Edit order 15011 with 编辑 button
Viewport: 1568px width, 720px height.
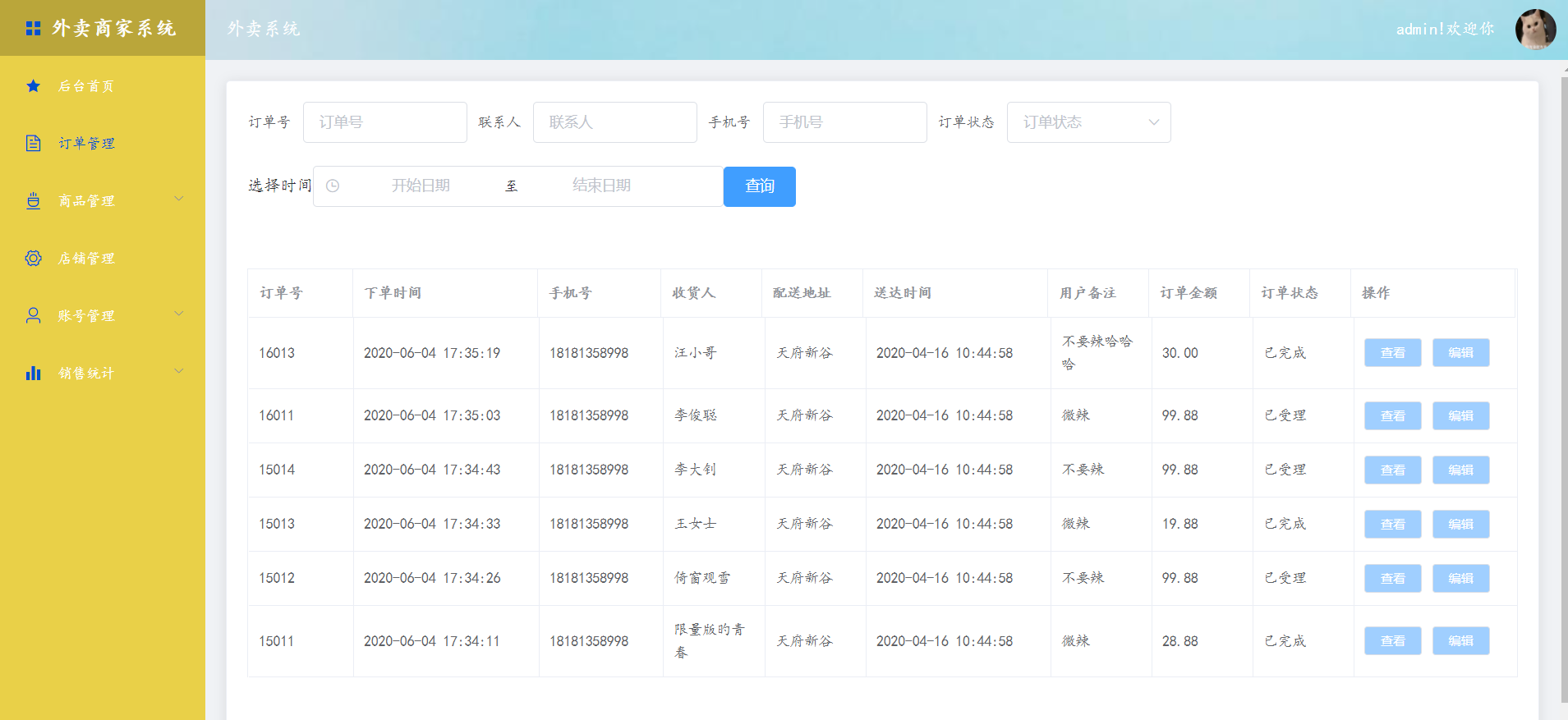1461,641
